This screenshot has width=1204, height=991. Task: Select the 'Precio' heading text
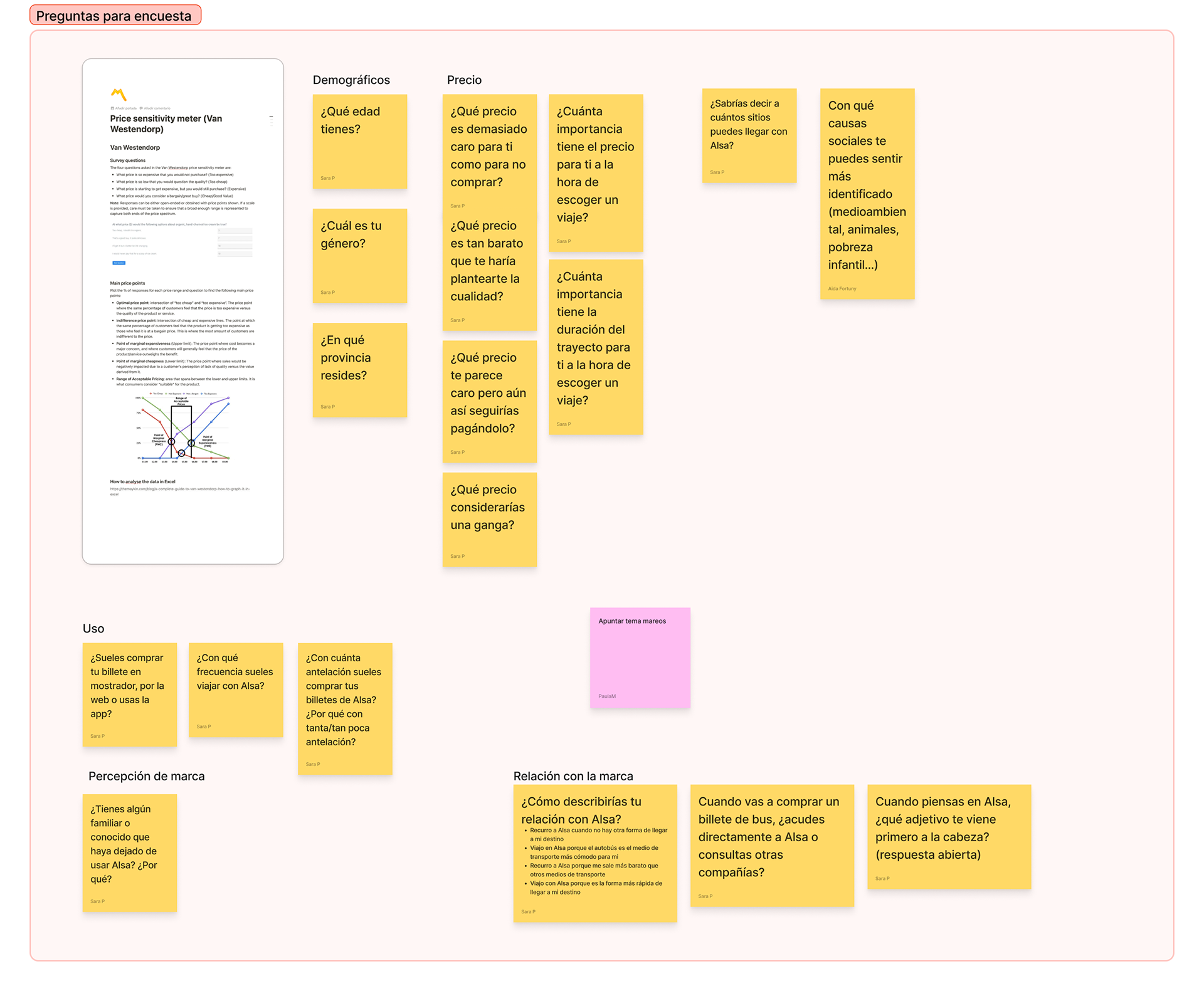(x=464, y=80)
